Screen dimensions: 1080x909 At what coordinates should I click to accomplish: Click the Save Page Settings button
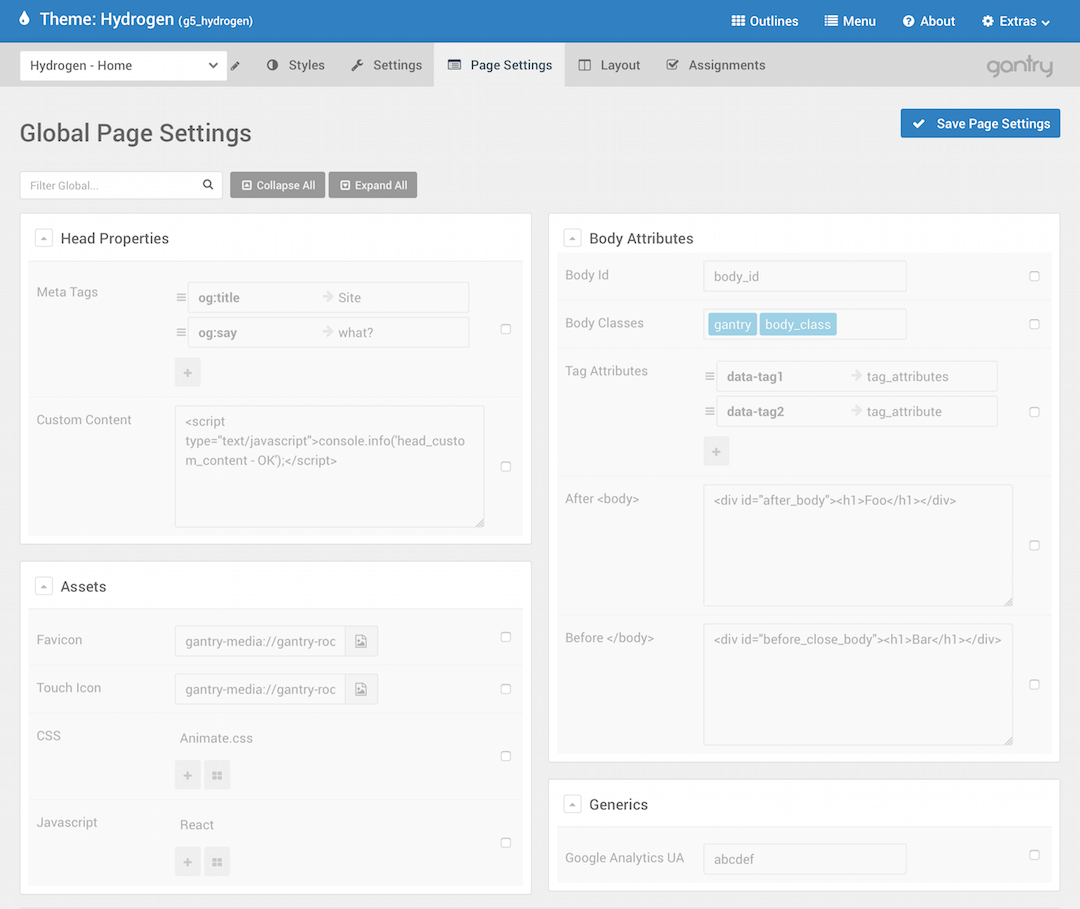click(x=979, y=123)
